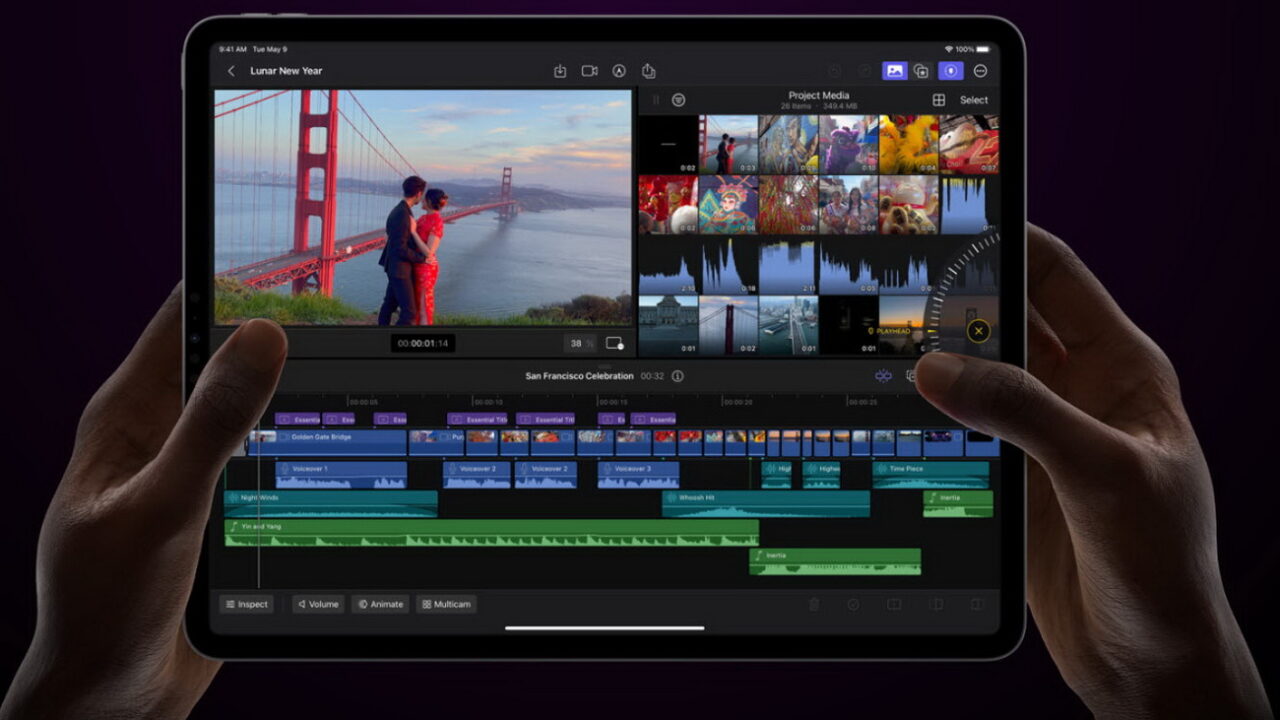This screenshot has width=1280, height=720.
Task: Close the jog wheel with the X button
Action: (979, 331)
